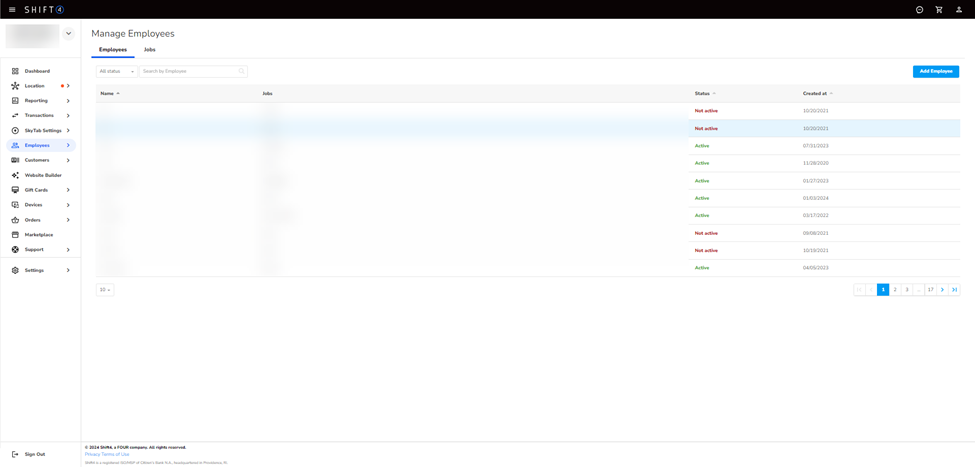Expand the Transactions submenu chevron

click(x=68, y=116)
